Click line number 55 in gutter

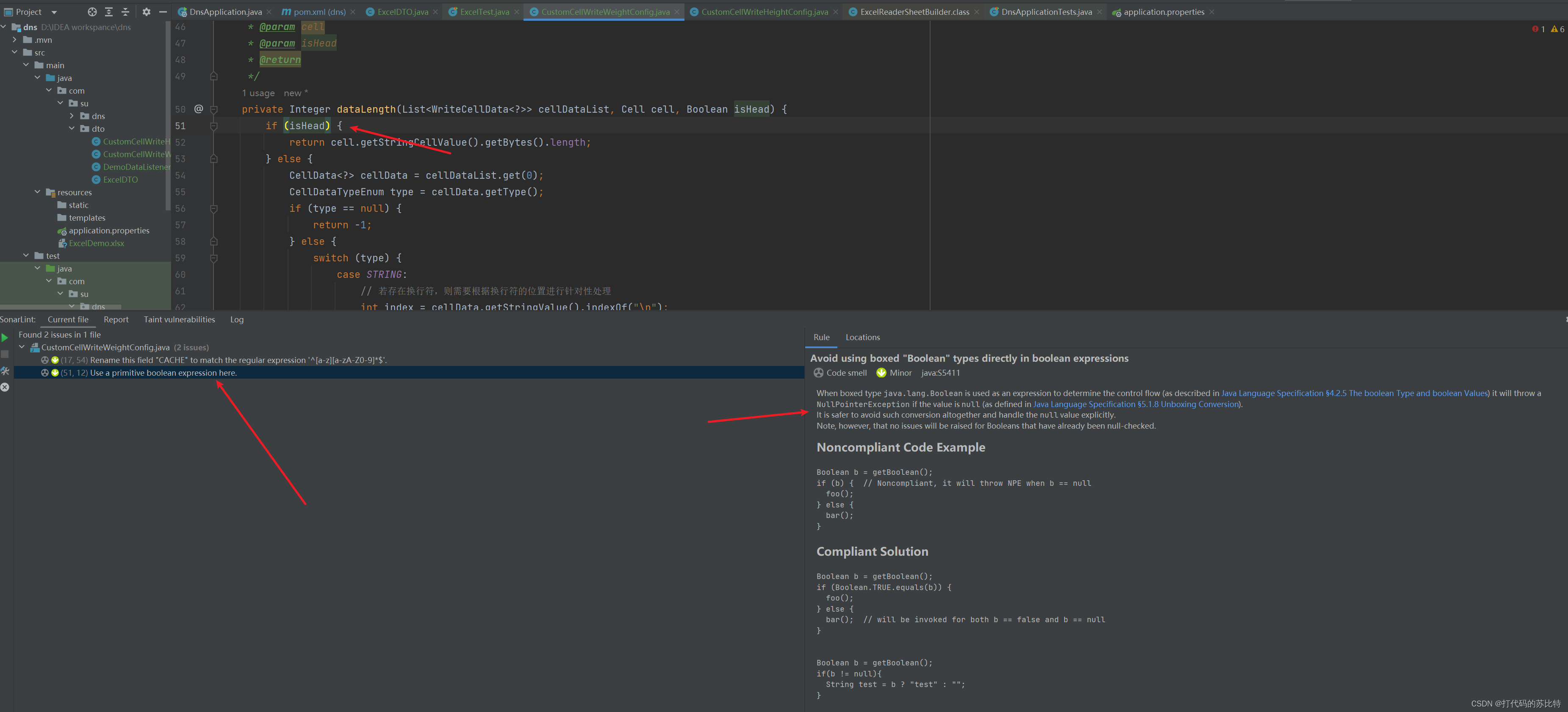point(180,192)
